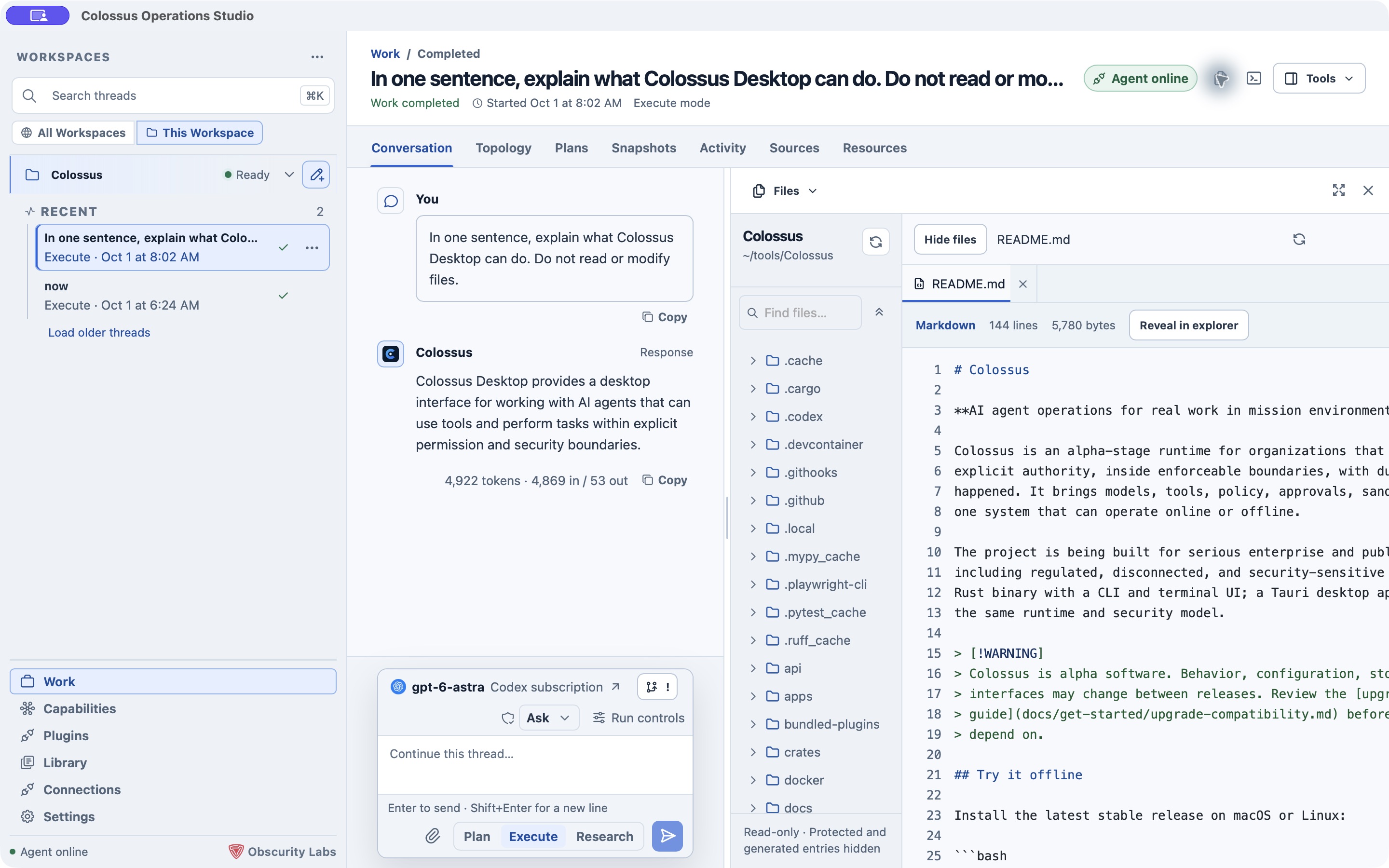The width and height of the screenshot is (1389, 868).
Task: Click the Hide files button
Action: click(950, 239)
